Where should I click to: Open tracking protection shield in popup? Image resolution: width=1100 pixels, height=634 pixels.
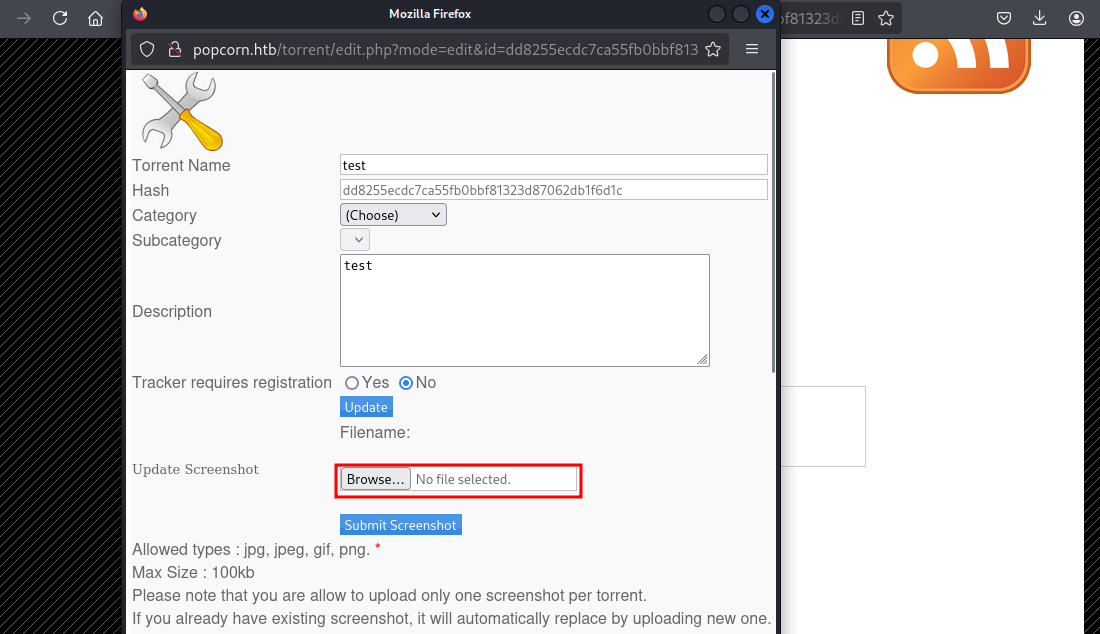point(147,49)
